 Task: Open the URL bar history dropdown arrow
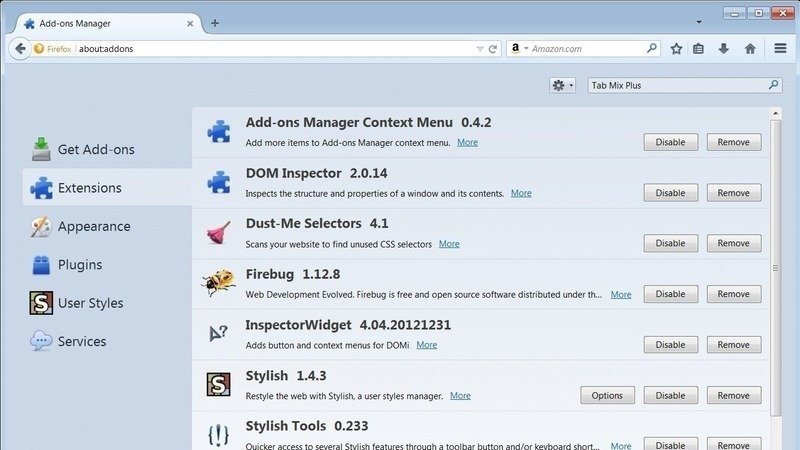point(480,49)
